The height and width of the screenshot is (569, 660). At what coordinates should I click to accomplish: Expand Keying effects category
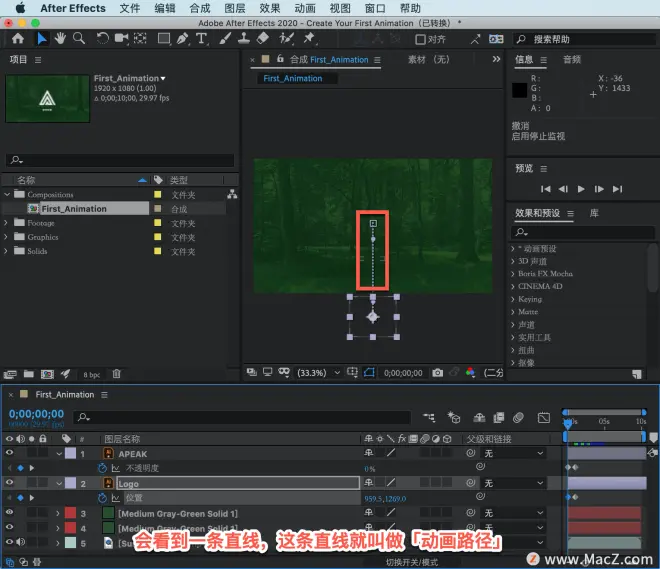(513, 299)
